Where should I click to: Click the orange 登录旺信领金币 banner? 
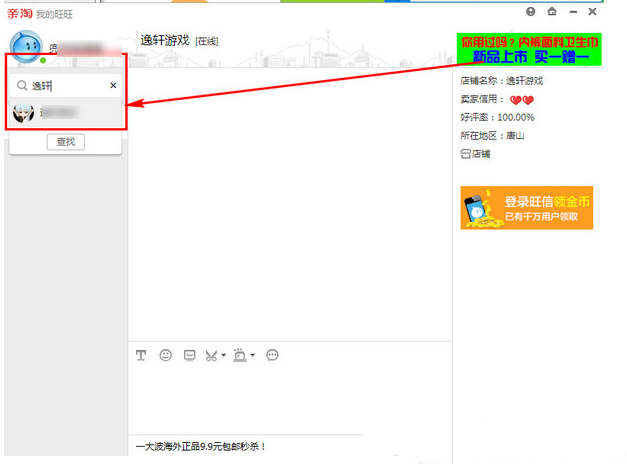527,208
